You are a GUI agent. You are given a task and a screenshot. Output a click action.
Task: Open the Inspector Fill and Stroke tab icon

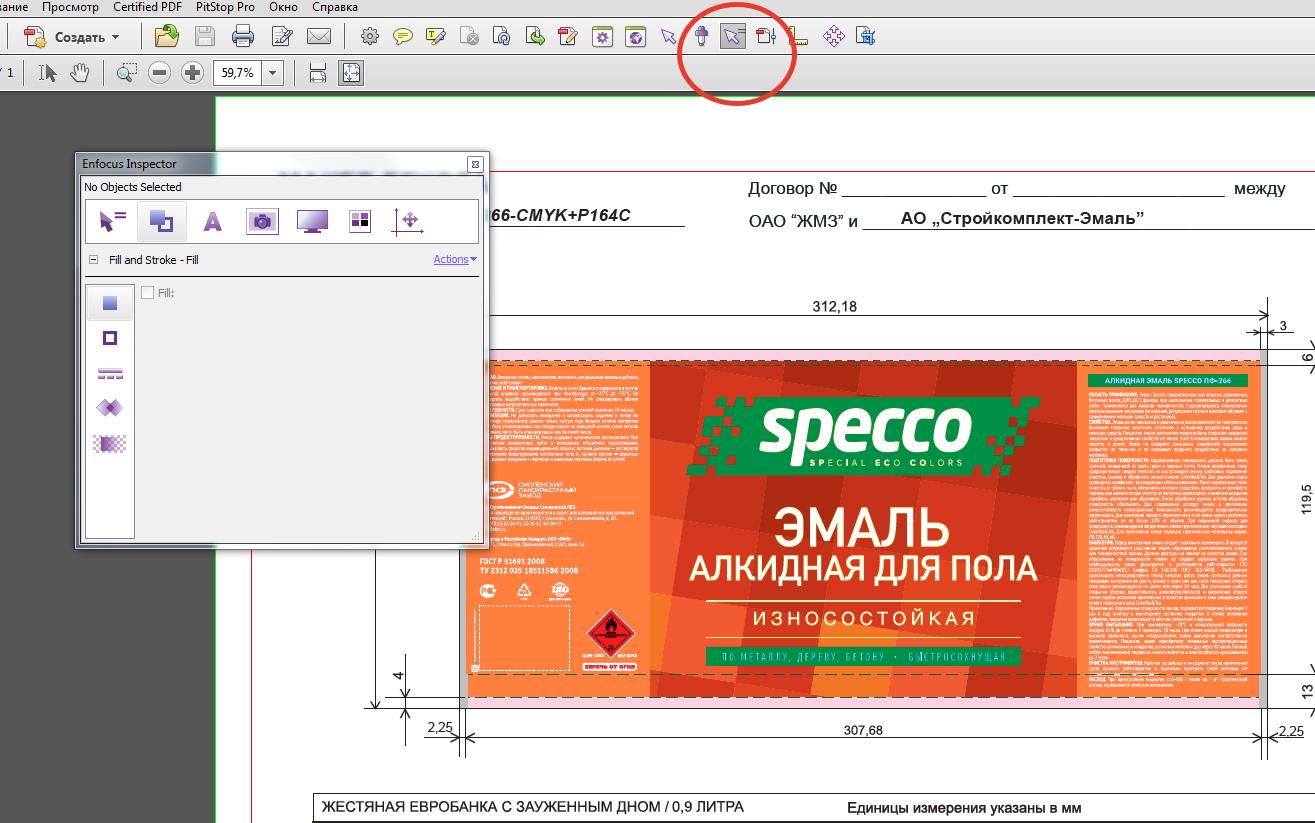(x=161, y=221)
